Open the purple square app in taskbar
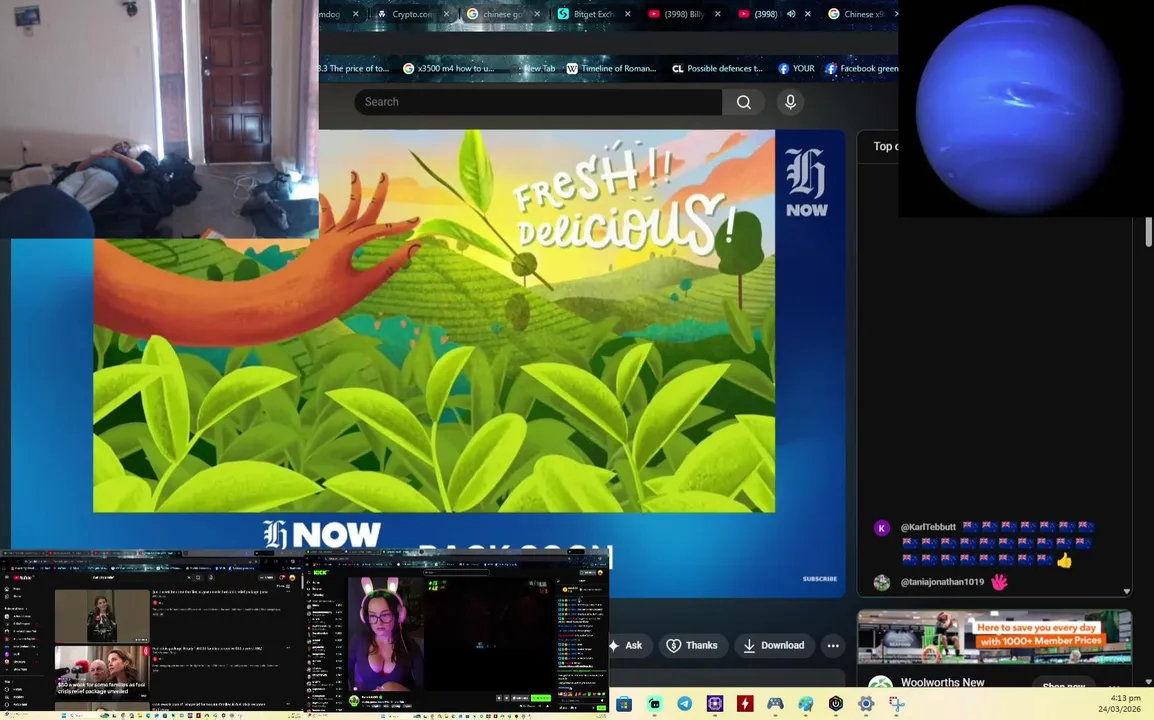The width and height of the screenshot is (1154, 720). [x=715, y=704]
